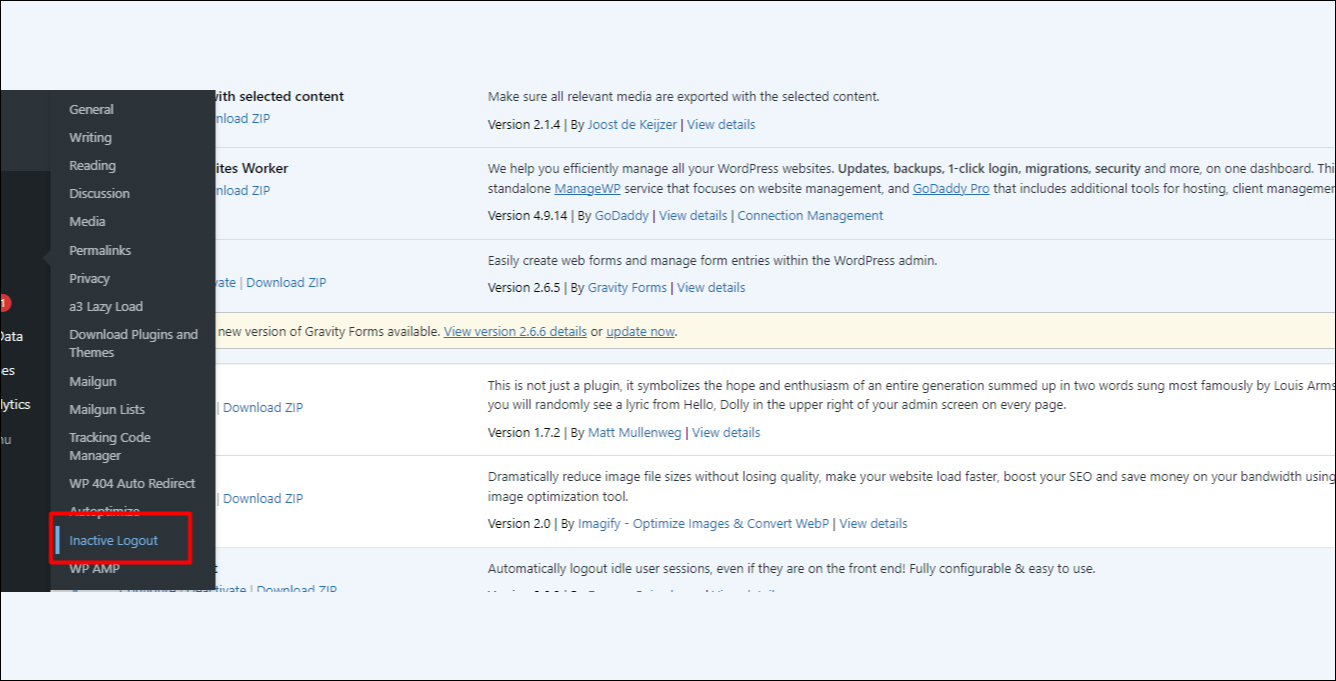Select Reading in the settings submenu
The width and height of the screenshot is (1336, 681).
coord(92,165)
